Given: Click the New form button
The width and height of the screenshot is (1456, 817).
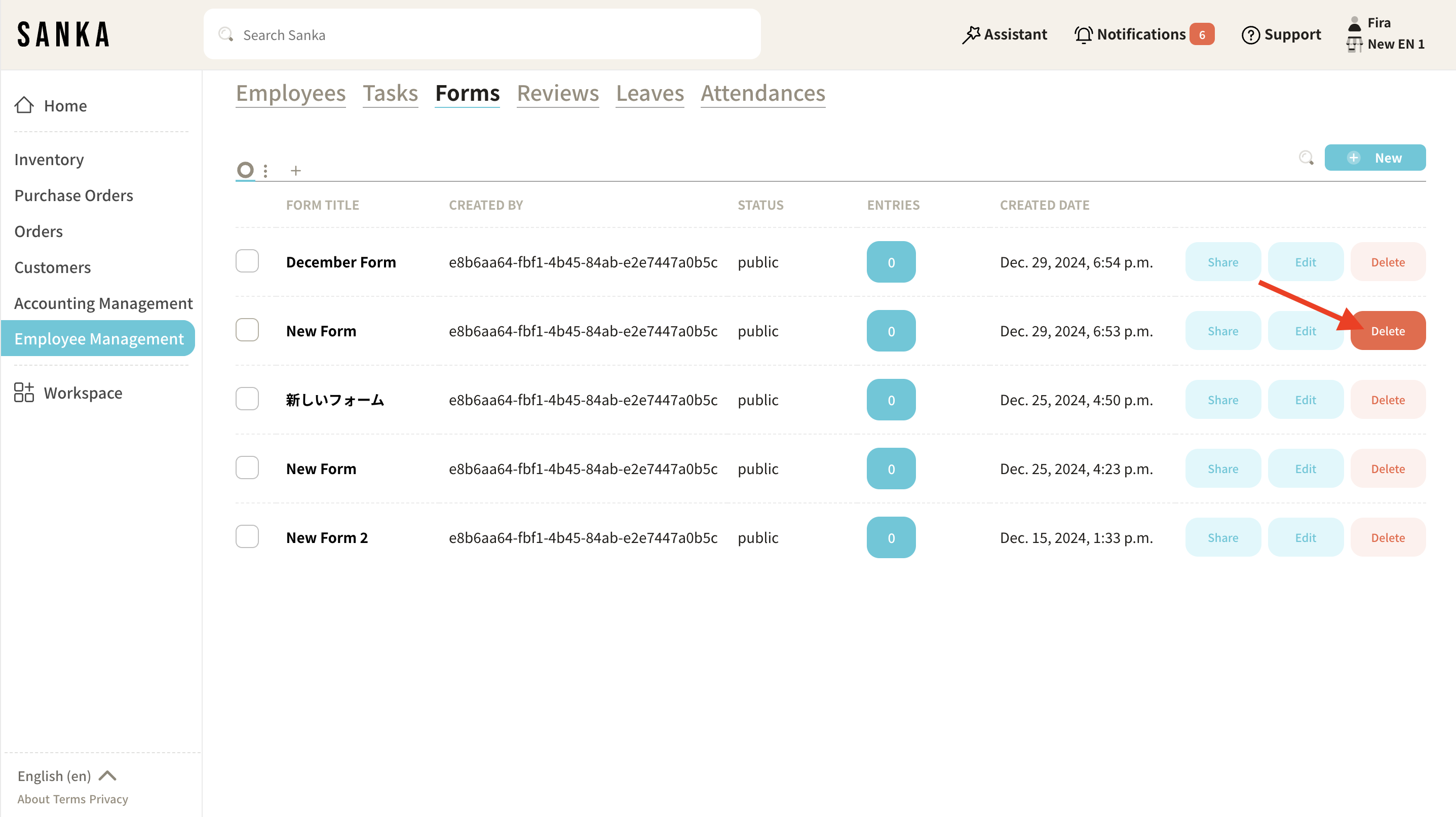Looking at the screenshot, I should pos(1374,158).
